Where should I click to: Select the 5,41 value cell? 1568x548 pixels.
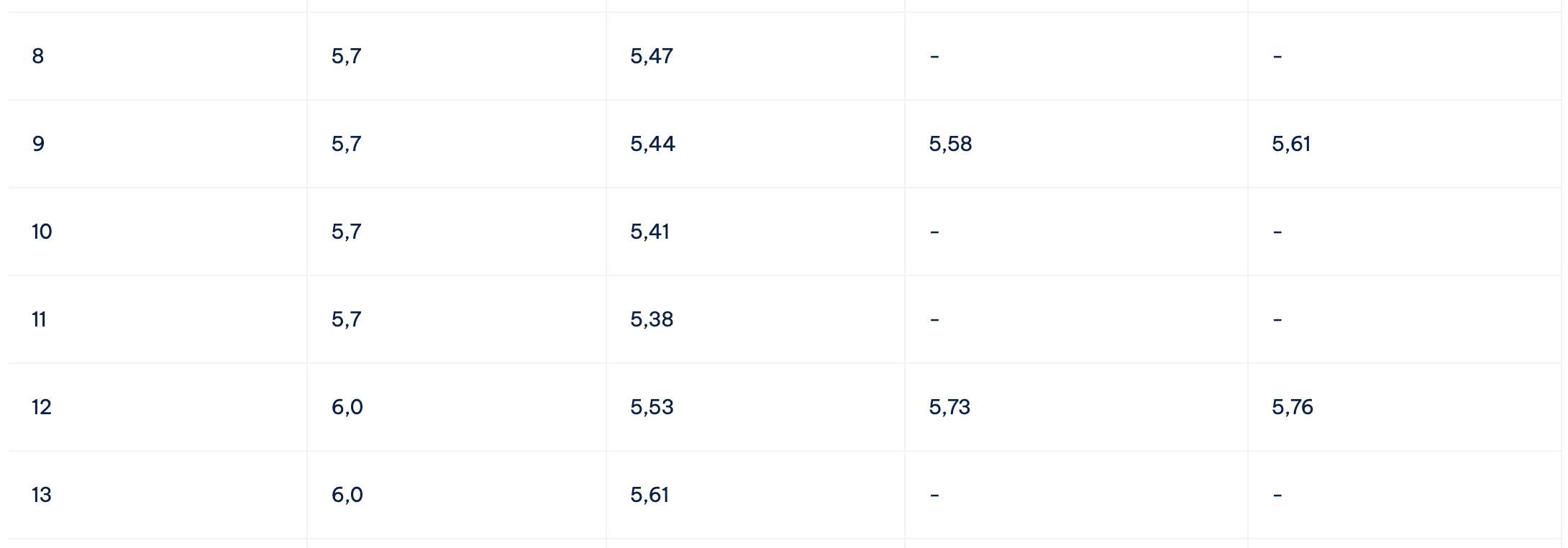click(x=755, y=232)
